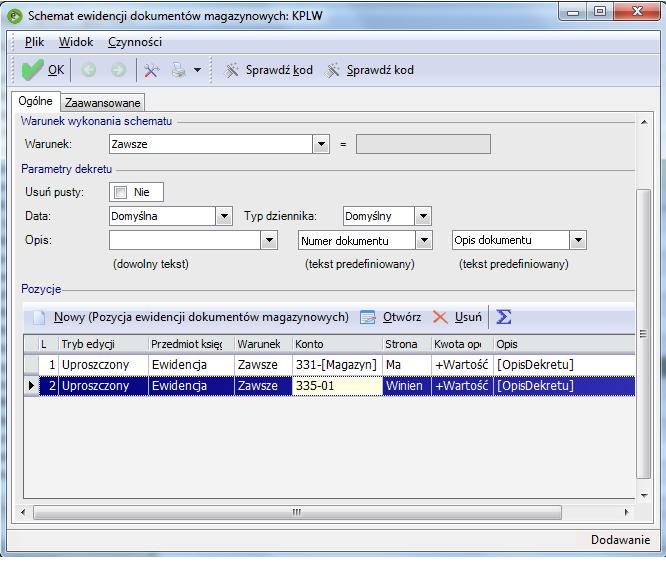The image size is (666, 579).
Task: Expand the Opis dokumentu dropdown
Action: point(578,240)
